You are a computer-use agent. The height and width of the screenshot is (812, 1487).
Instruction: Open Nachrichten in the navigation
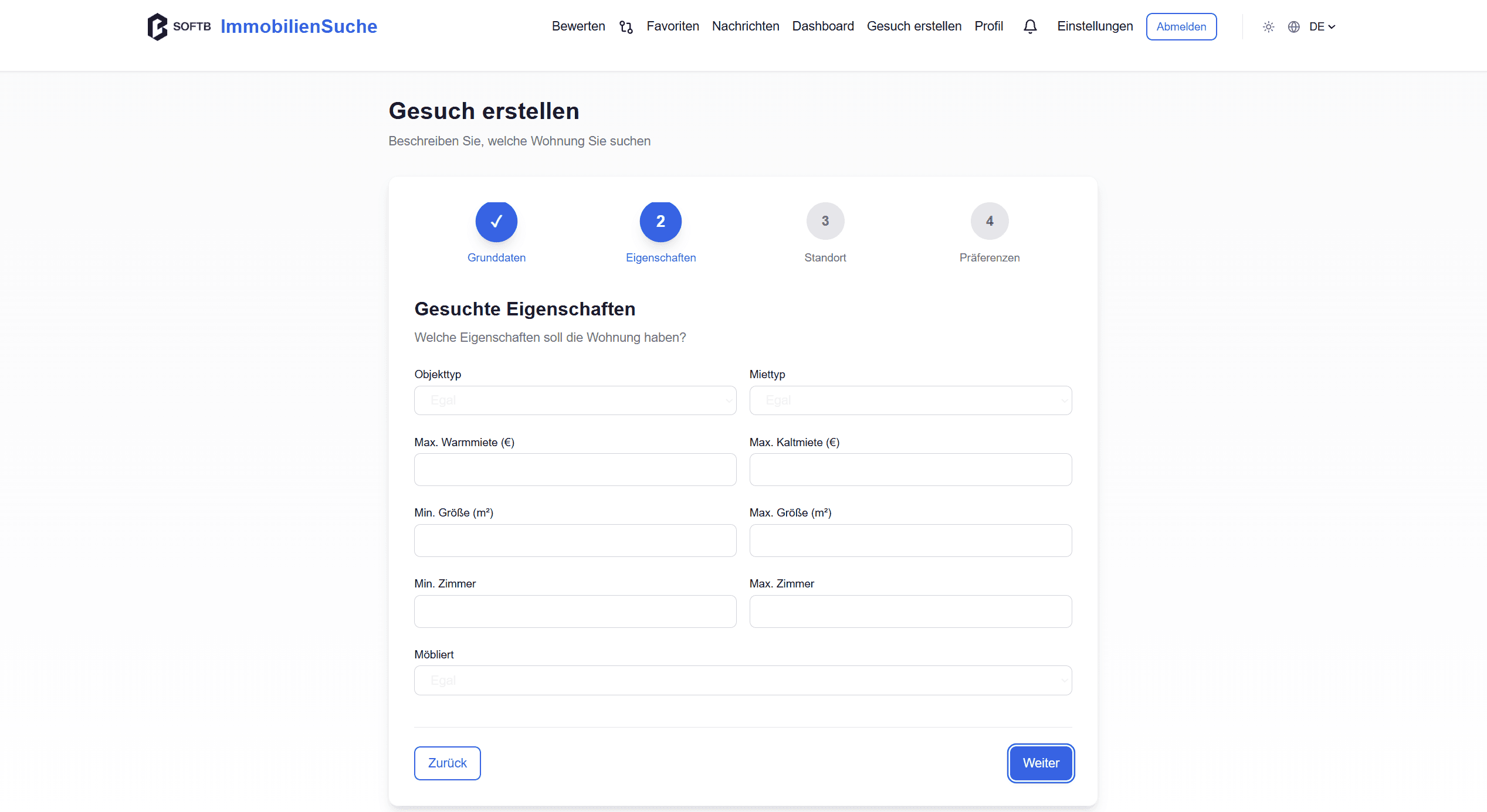[x=745, y=26]
